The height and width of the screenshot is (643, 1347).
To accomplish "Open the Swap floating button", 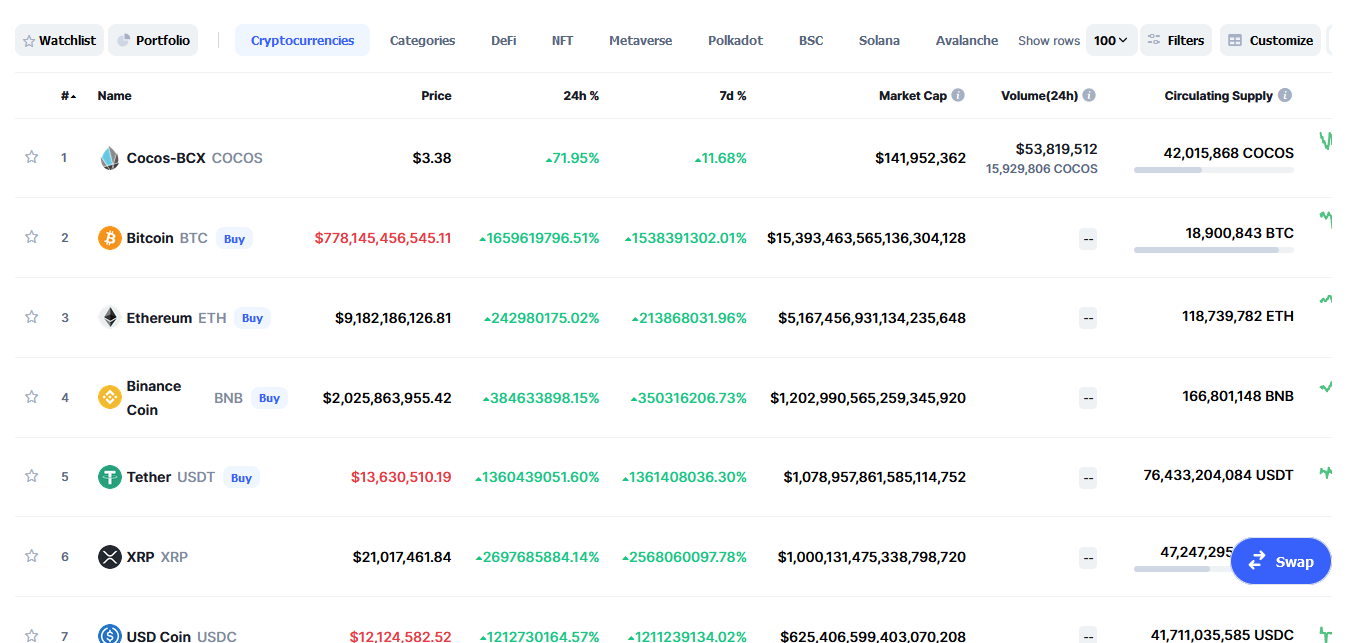I will (x=1281, y=561).
